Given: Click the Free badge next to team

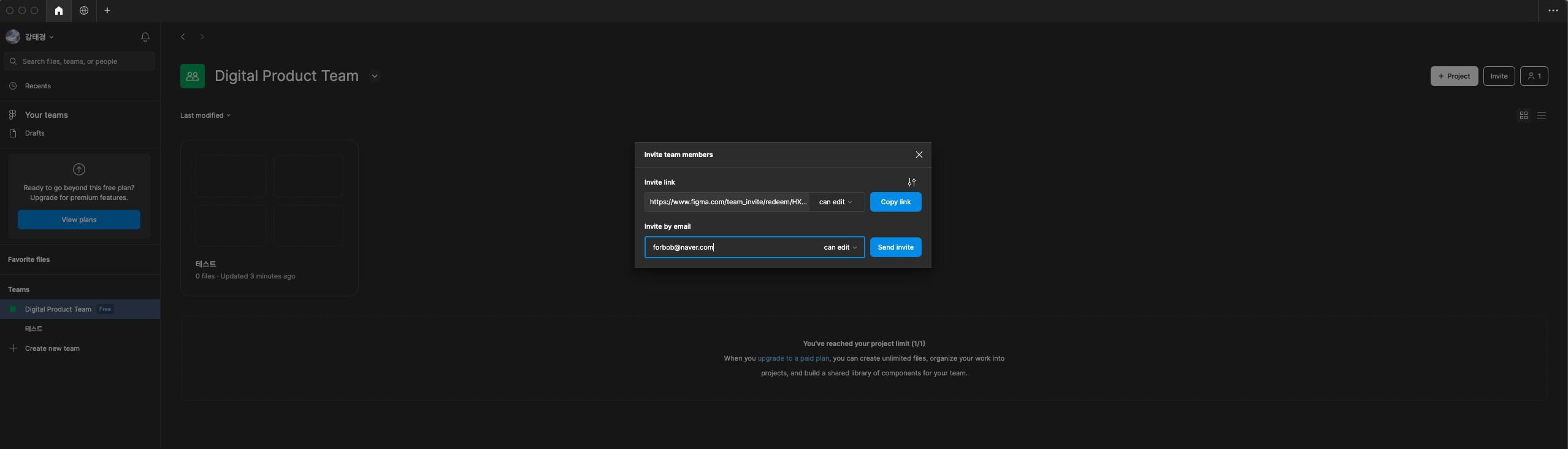Looking at the screenshot, I should point(105,309).
